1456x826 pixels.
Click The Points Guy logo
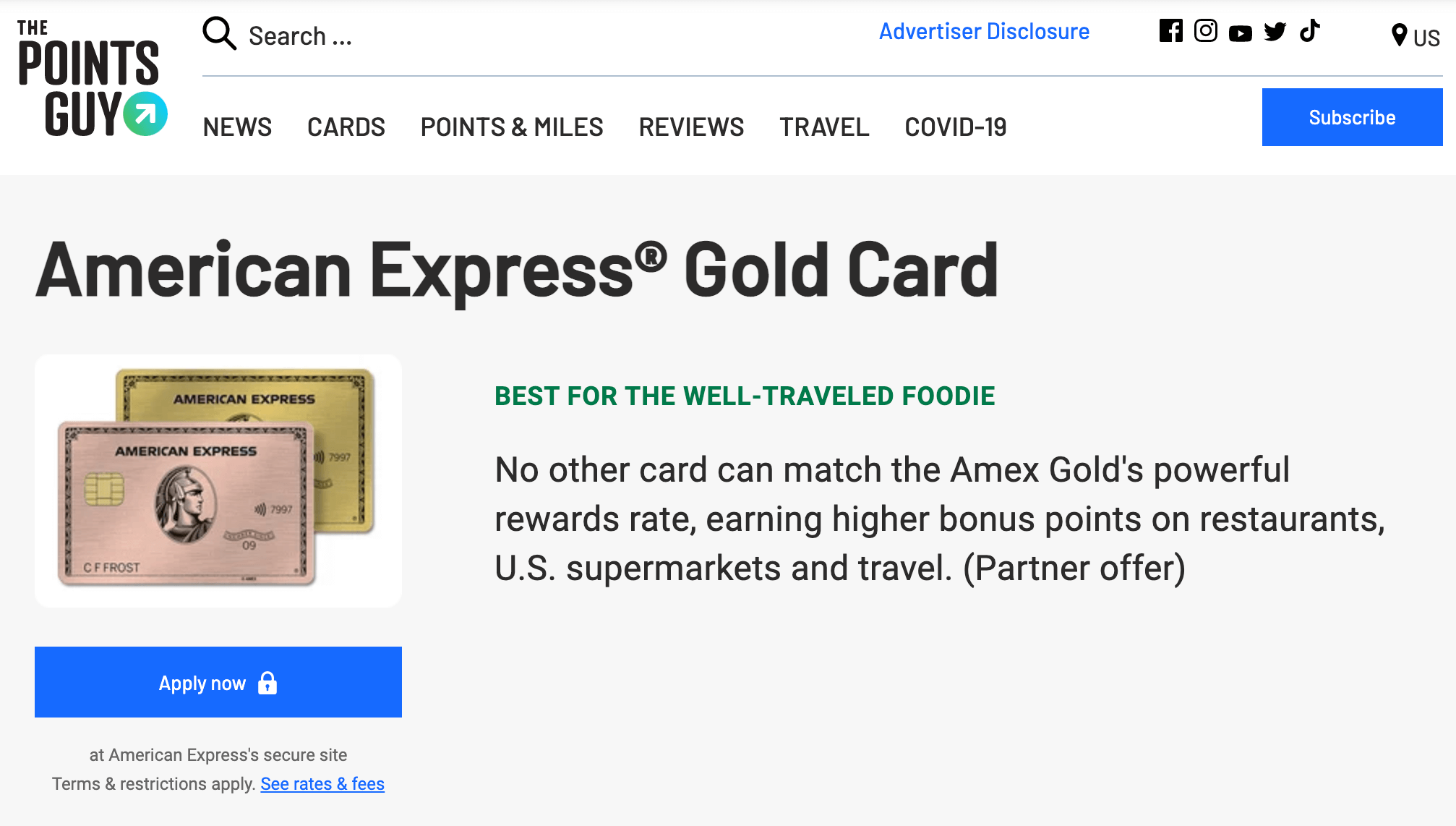coord(92,78)
